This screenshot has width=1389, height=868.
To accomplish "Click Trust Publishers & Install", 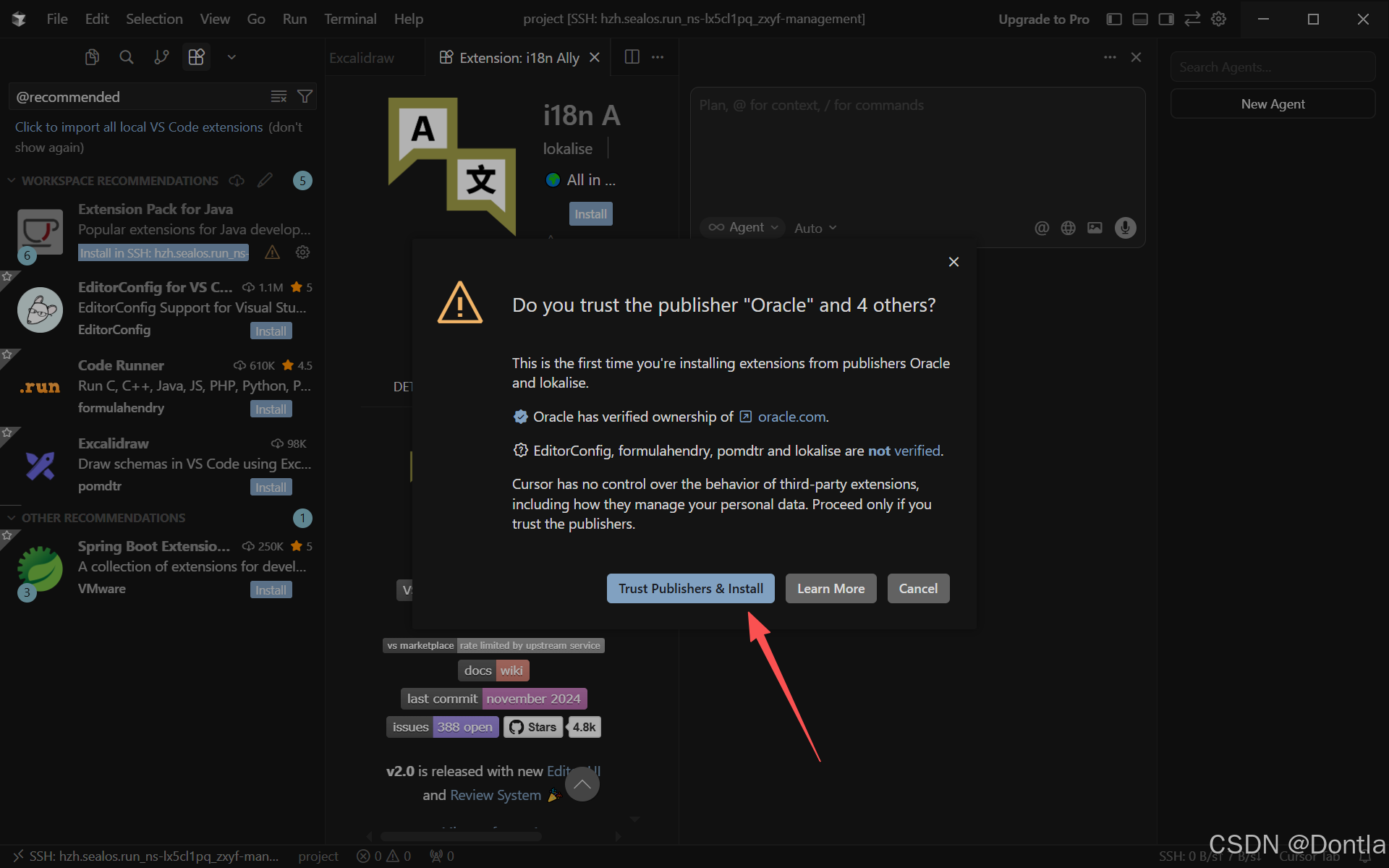I will (691, 589).
